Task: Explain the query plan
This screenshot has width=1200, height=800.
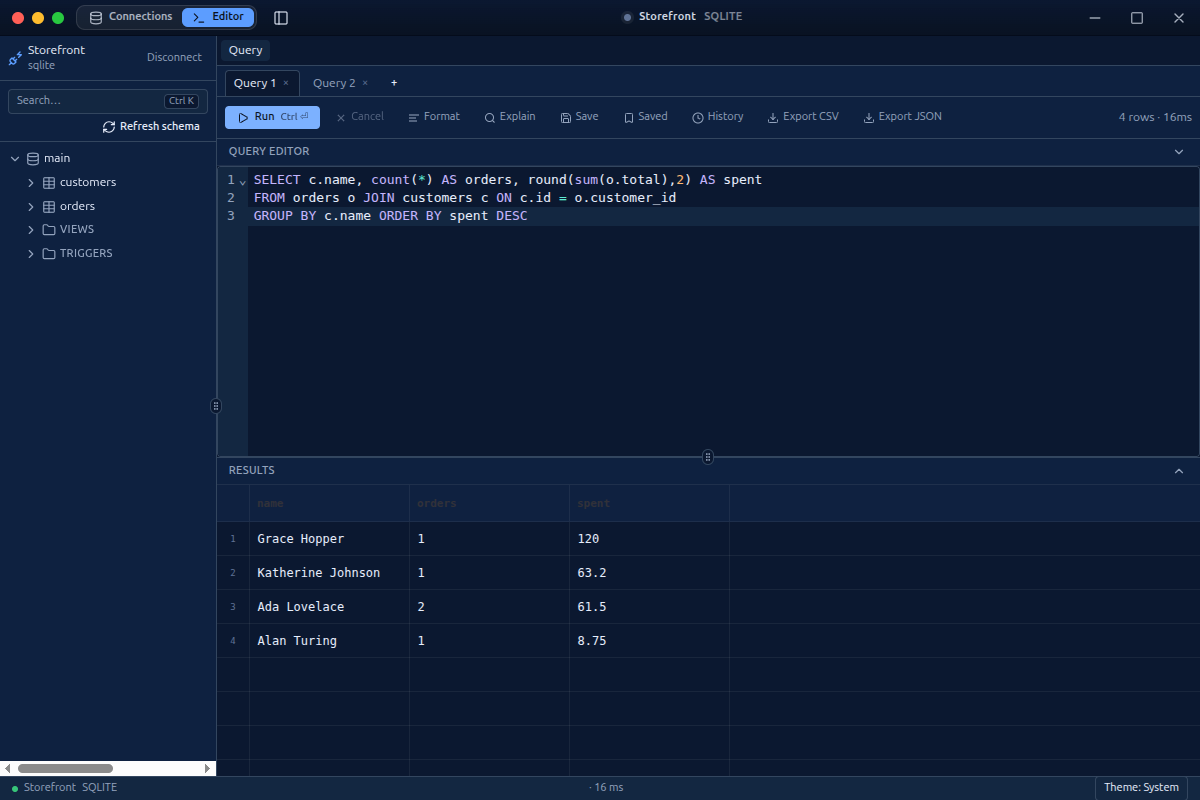Action: (x=510, y=117)
